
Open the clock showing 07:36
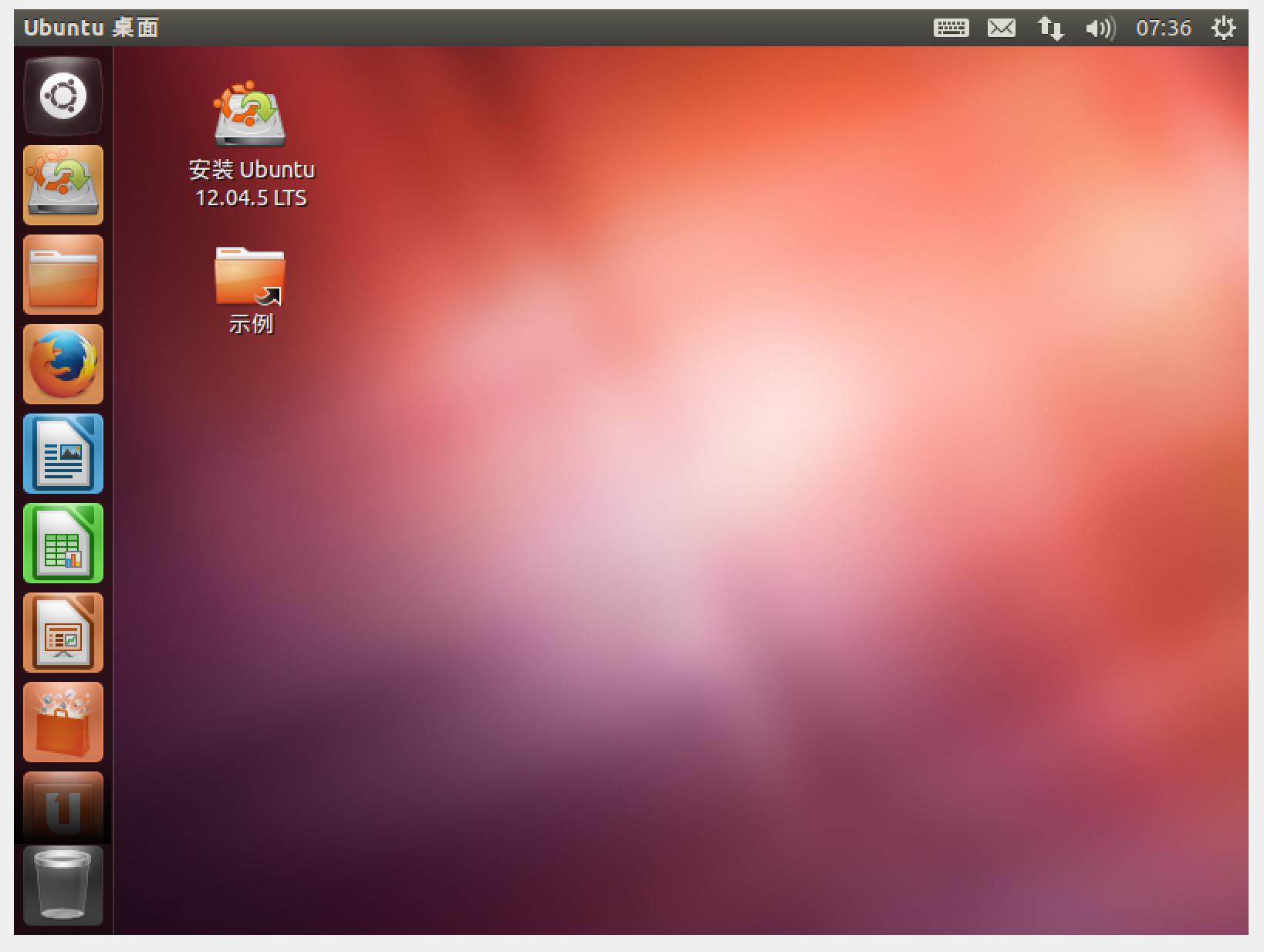1164,29
